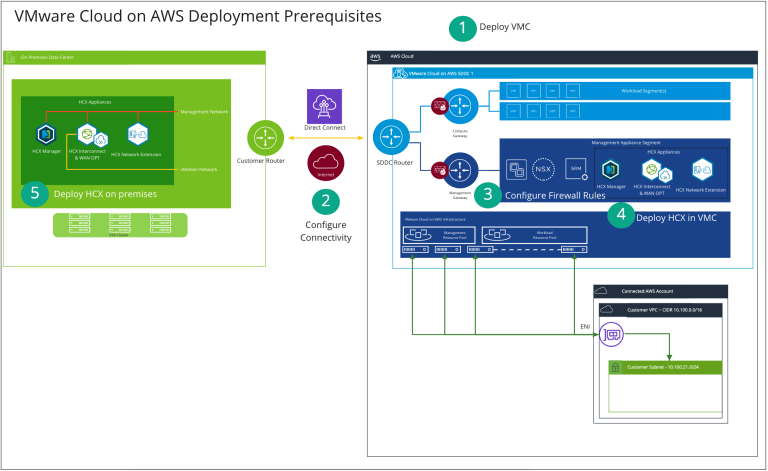Image resolution: width=768 pixels, height=471 pixels.
Task: Click the AWS logo in the header
Action: pyautogui.click(x=375, y=57)
